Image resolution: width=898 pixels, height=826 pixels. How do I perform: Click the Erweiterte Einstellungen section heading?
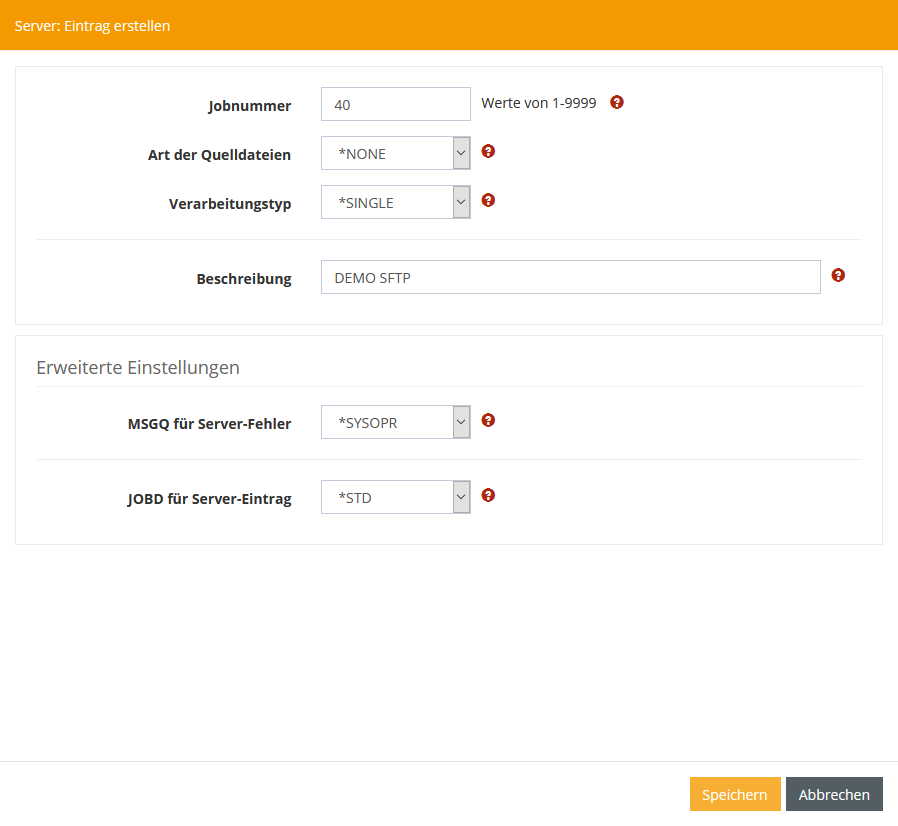(138, 367)
